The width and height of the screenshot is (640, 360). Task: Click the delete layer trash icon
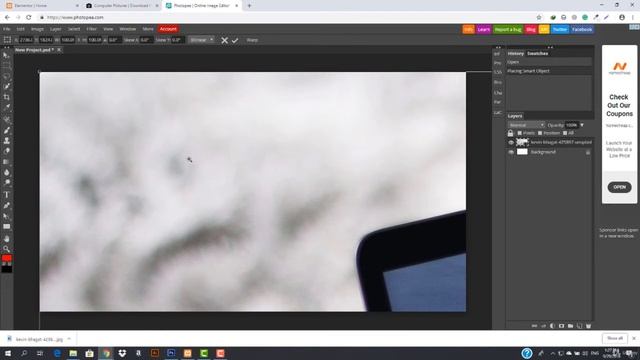click(x=588, y=326)
